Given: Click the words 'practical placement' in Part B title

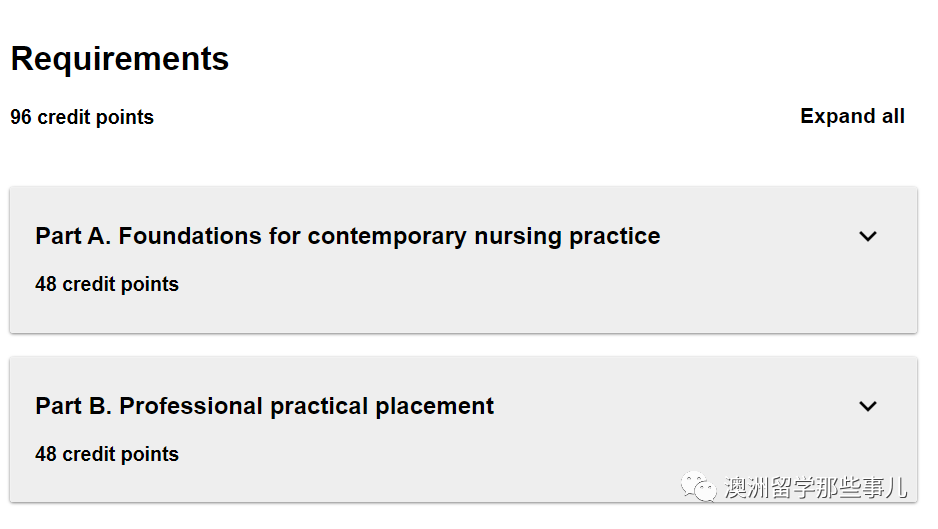Looking at the screenshot, I should click(382, 406).
